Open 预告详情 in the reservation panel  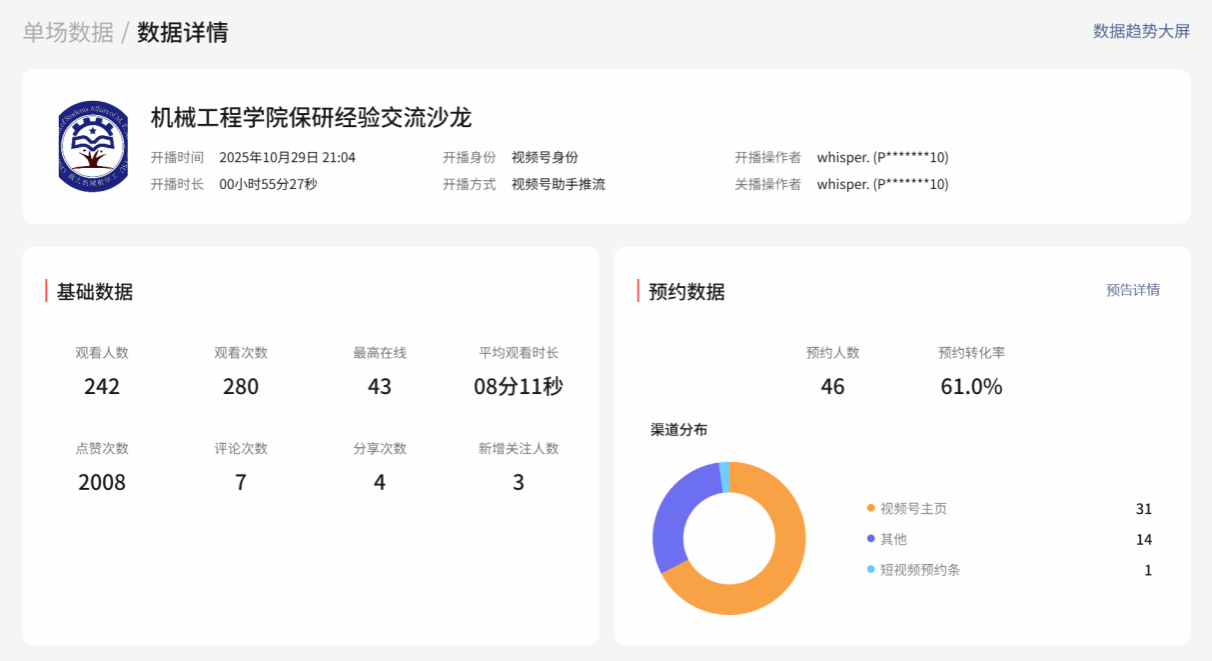(x=1132, y=290)
